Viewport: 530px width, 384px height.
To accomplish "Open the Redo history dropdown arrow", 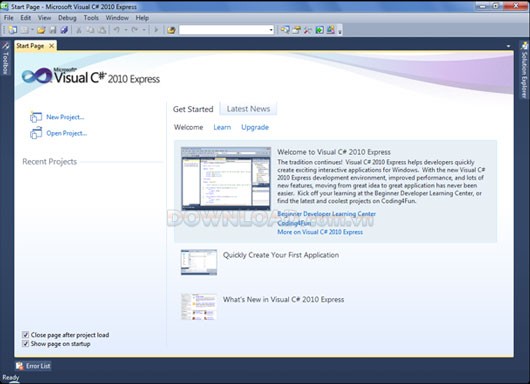I will [144, 30].
